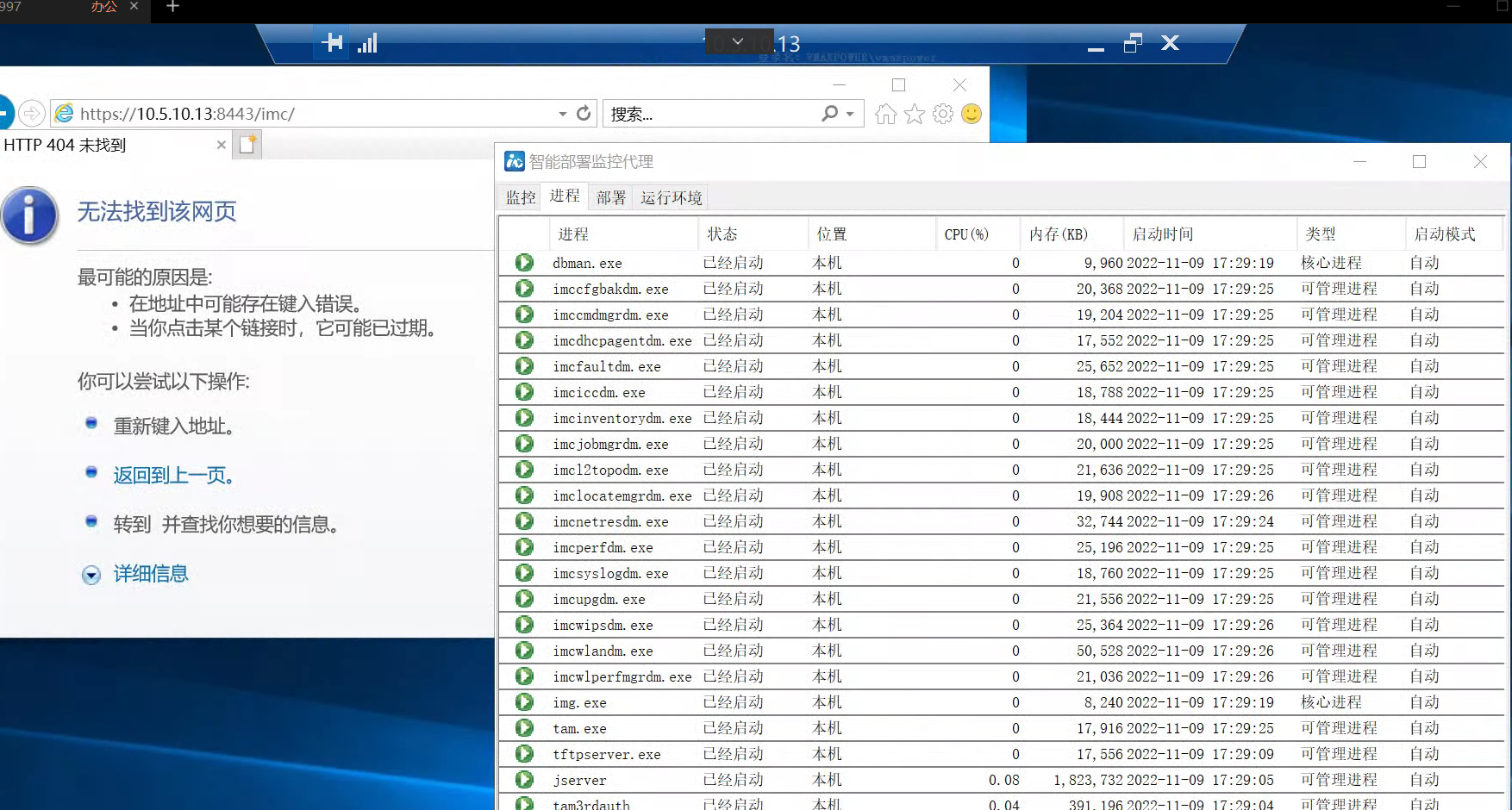Click green status icon for jserver
This screenshot has height=810, width=1512.
click(524, 780)
